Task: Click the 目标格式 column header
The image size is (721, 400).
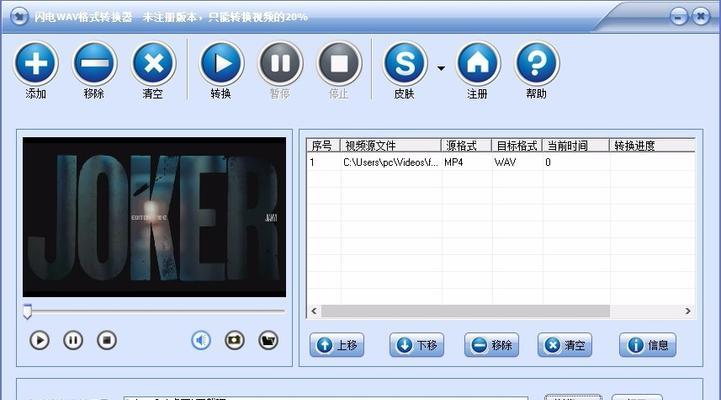Action: coord(517,146)
